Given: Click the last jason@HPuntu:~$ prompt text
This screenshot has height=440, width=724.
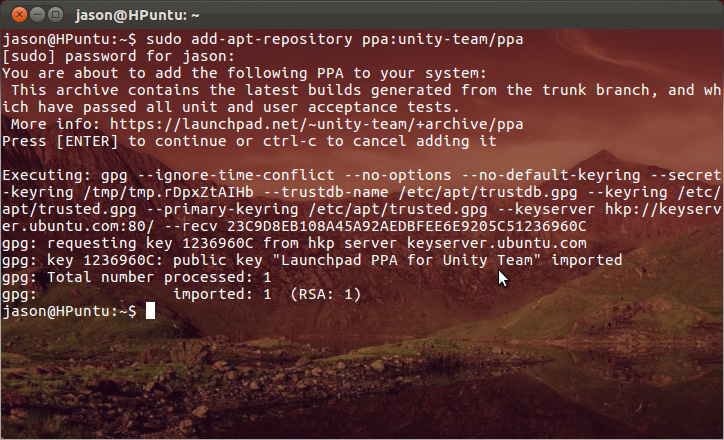Looking at the screenshot, I should coord(69,312).
